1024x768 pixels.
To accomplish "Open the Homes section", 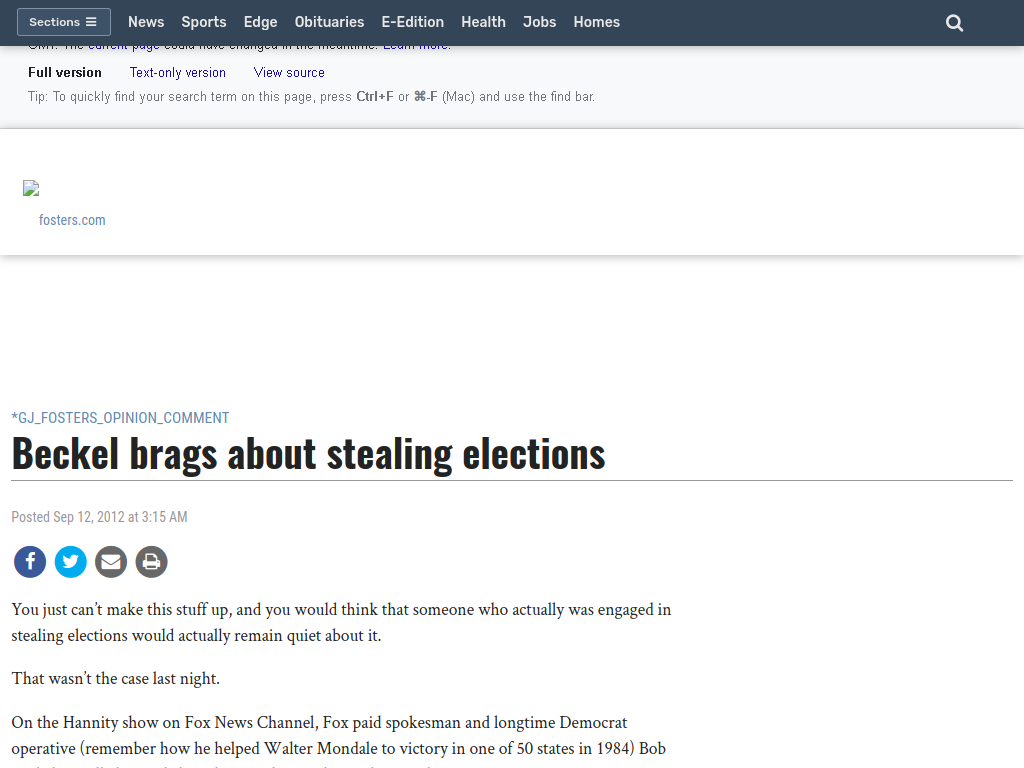I will tap(596, 22).
